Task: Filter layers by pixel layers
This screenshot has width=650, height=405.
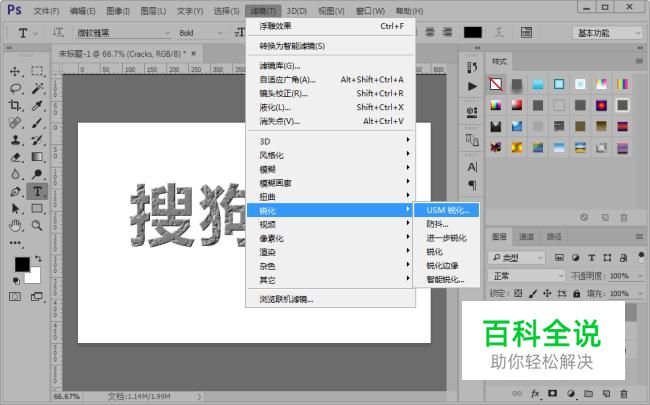Action: click(x=559, y=258)
